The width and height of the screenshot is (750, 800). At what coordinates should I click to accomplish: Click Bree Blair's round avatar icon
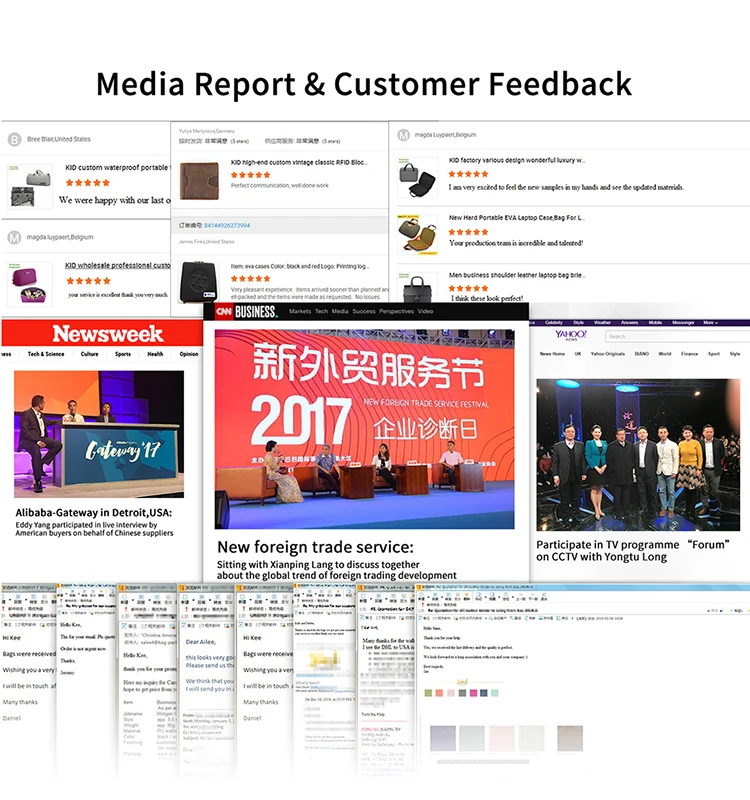click(x=15, y=139)
